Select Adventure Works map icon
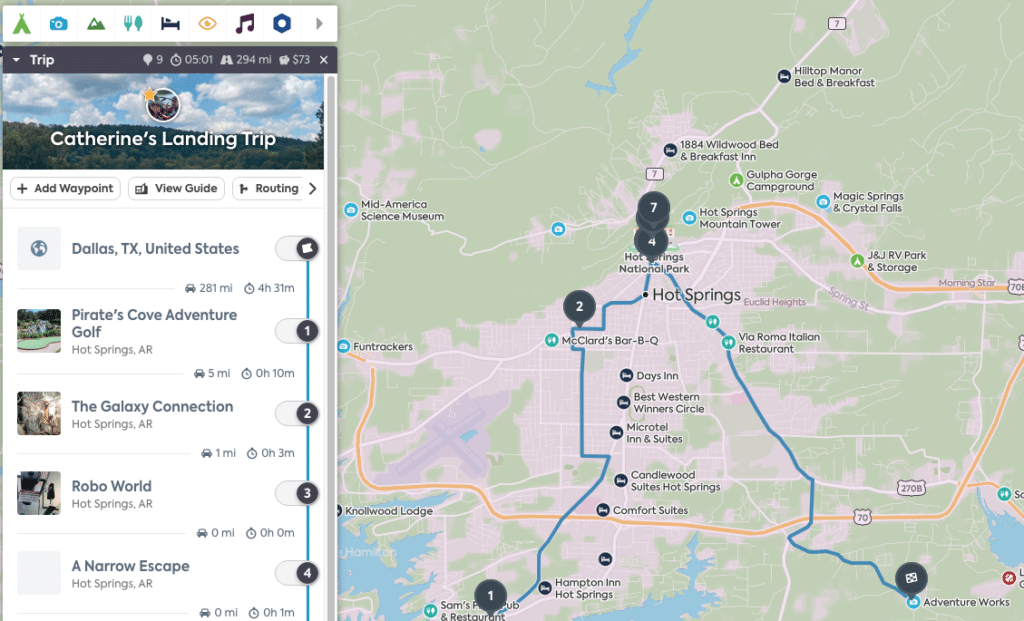 (914, 602)
